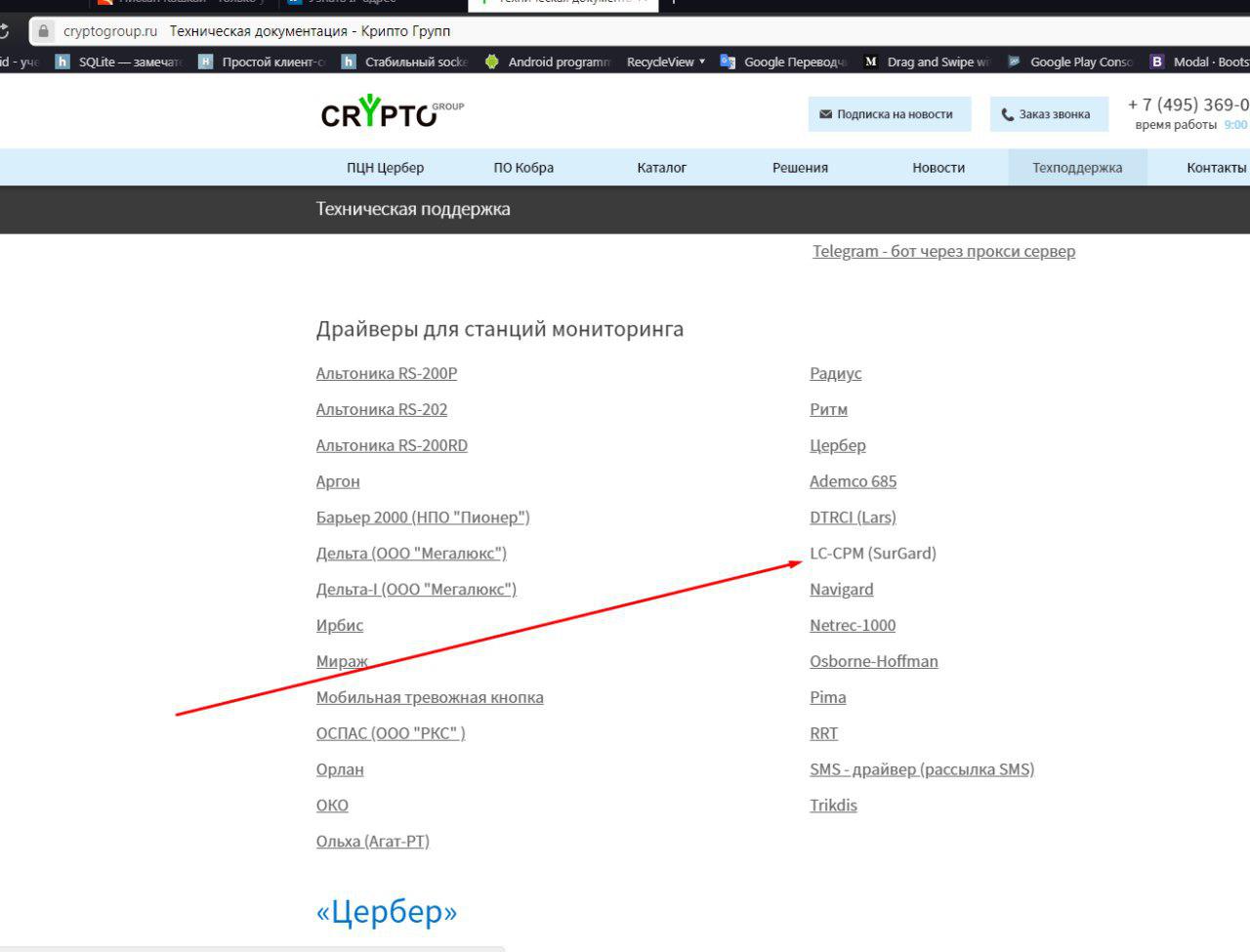This screenshot has height=952, width=1250.
Task: Open the Drag and Swipe bookmark
Action: [927, 62]
